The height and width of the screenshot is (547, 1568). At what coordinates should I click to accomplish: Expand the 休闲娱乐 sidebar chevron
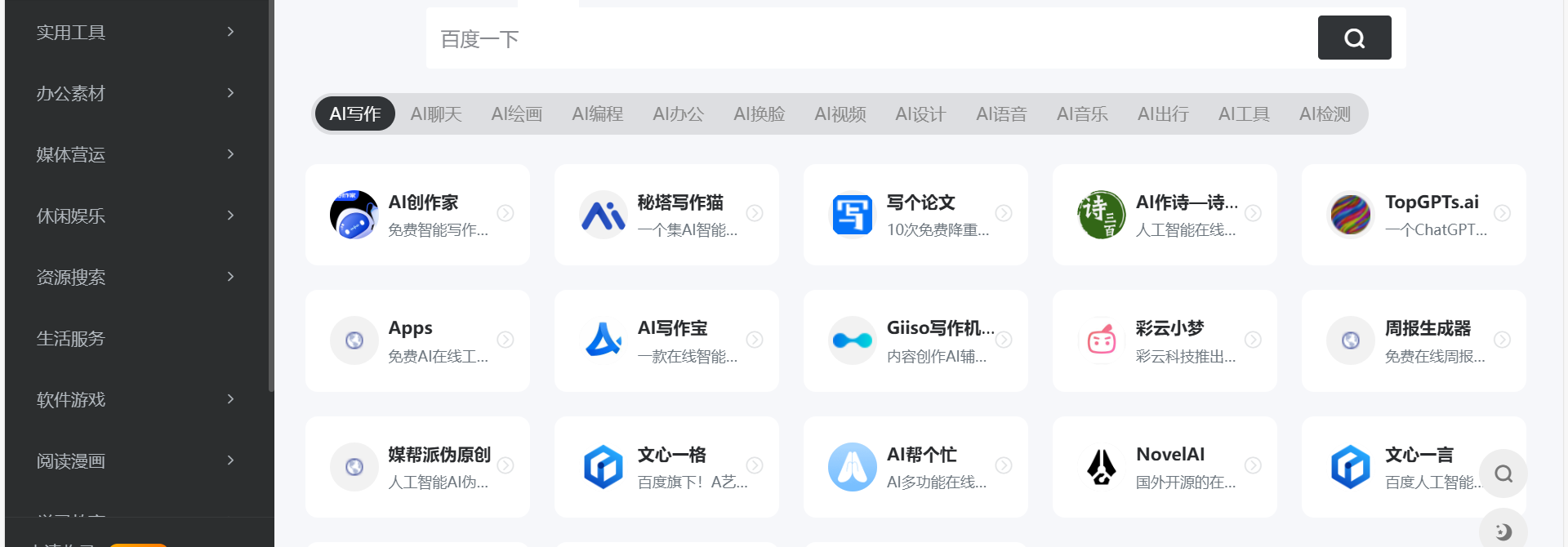(230, 216)
